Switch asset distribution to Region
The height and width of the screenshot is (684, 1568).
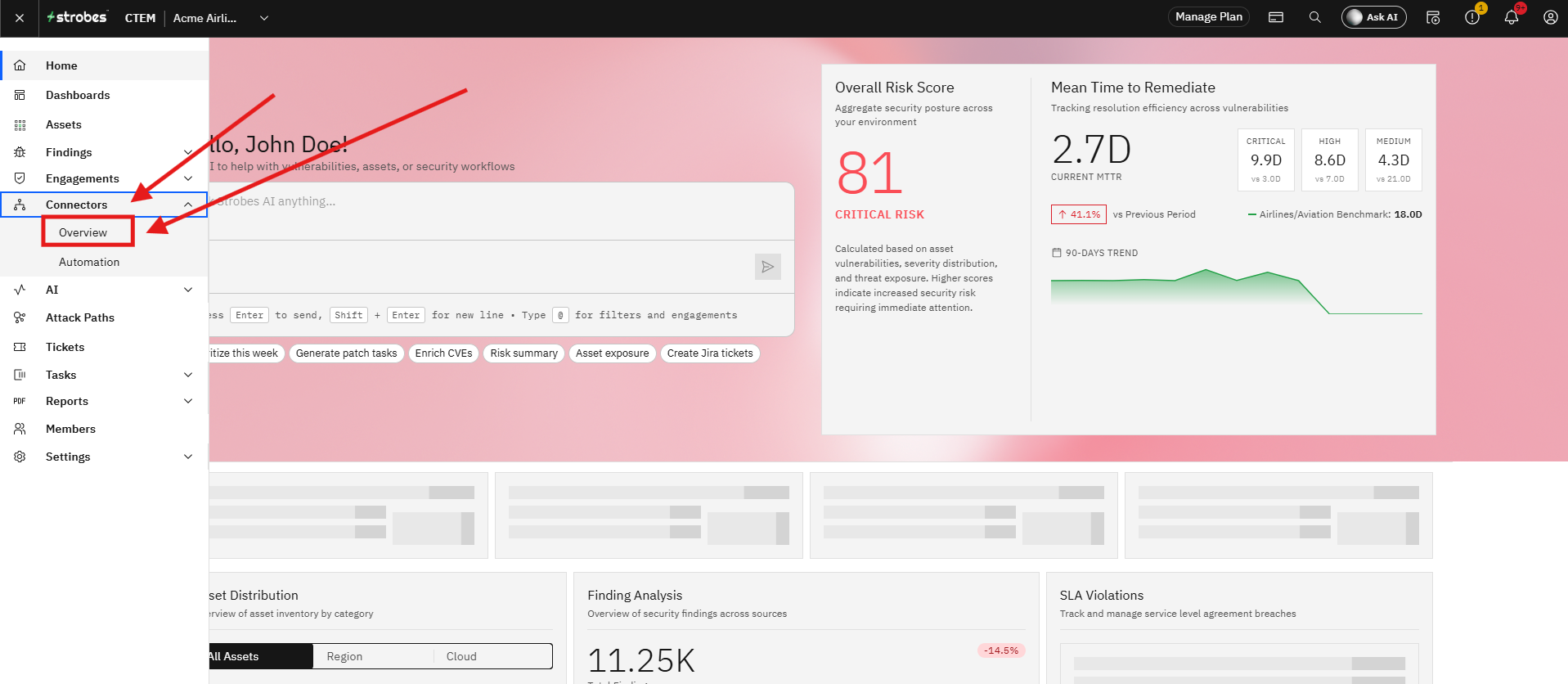344,656
